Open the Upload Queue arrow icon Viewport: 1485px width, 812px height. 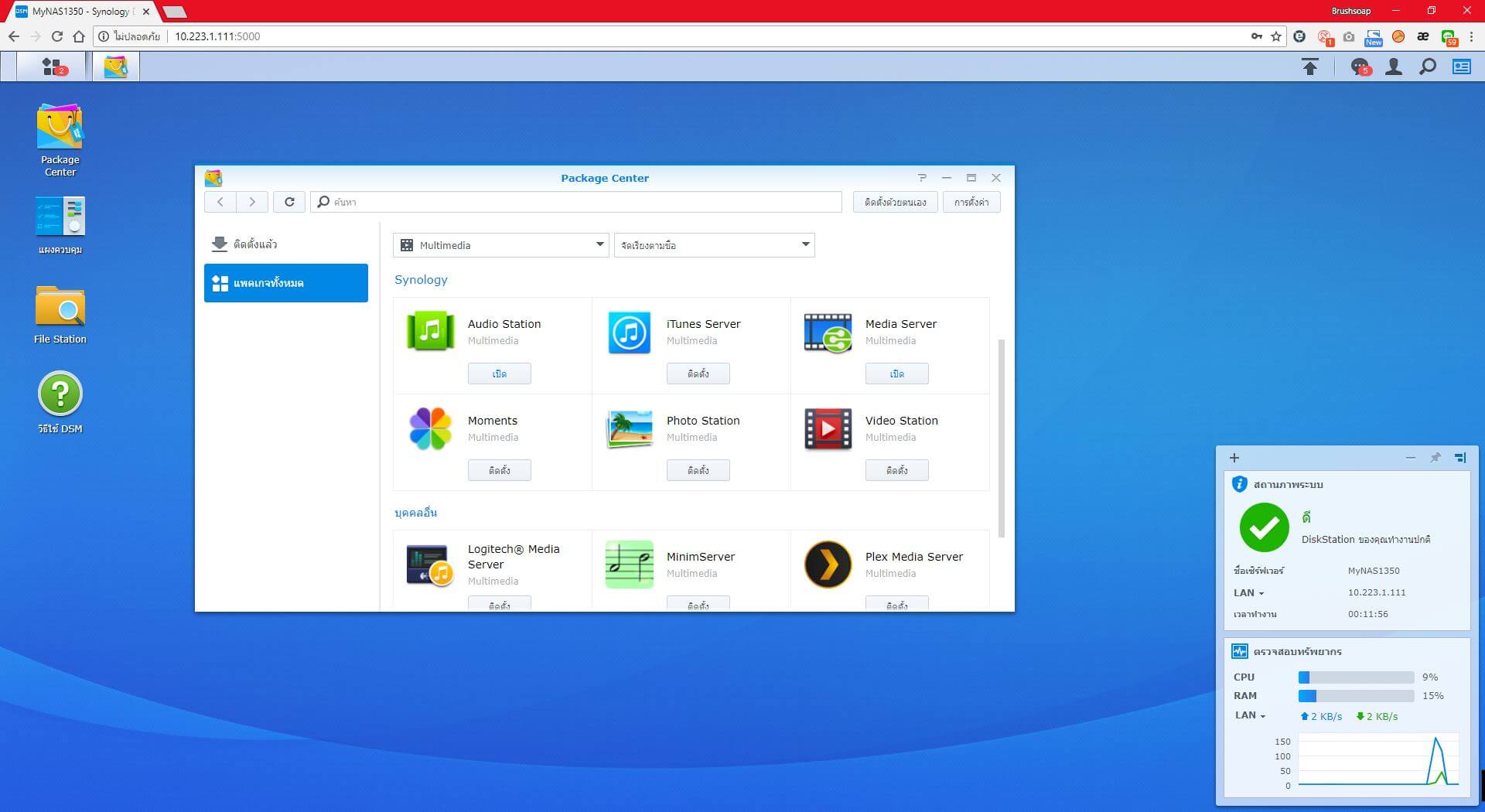coord(1309,67)
